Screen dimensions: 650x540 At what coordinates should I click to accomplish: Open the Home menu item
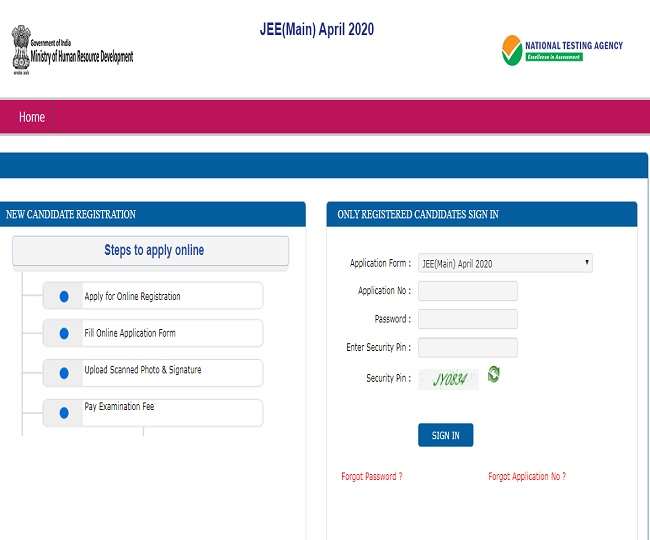pos(32,118)
